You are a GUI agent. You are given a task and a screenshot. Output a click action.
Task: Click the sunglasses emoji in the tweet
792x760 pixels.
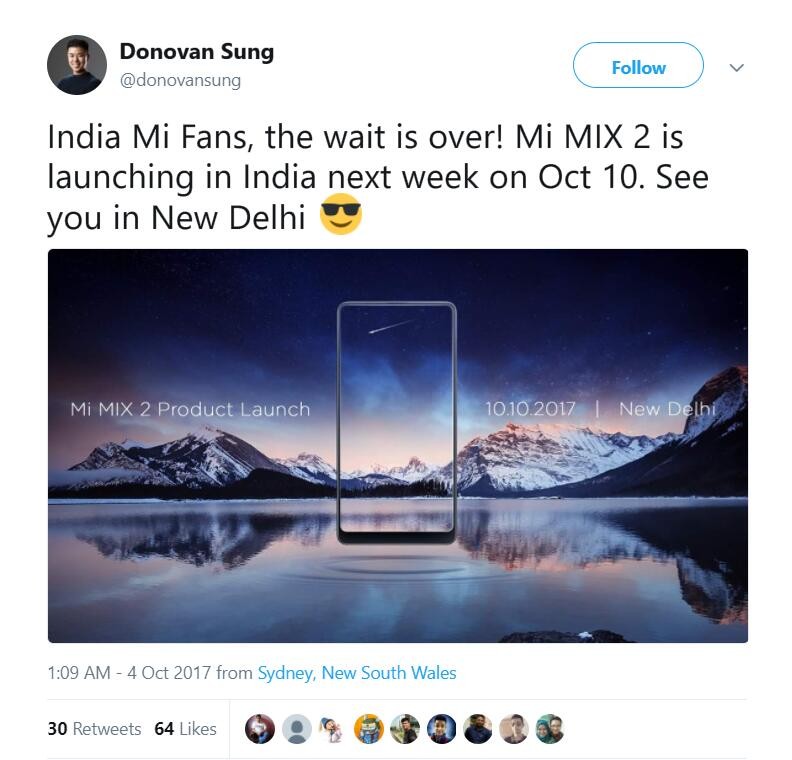(x=340, y=214)
